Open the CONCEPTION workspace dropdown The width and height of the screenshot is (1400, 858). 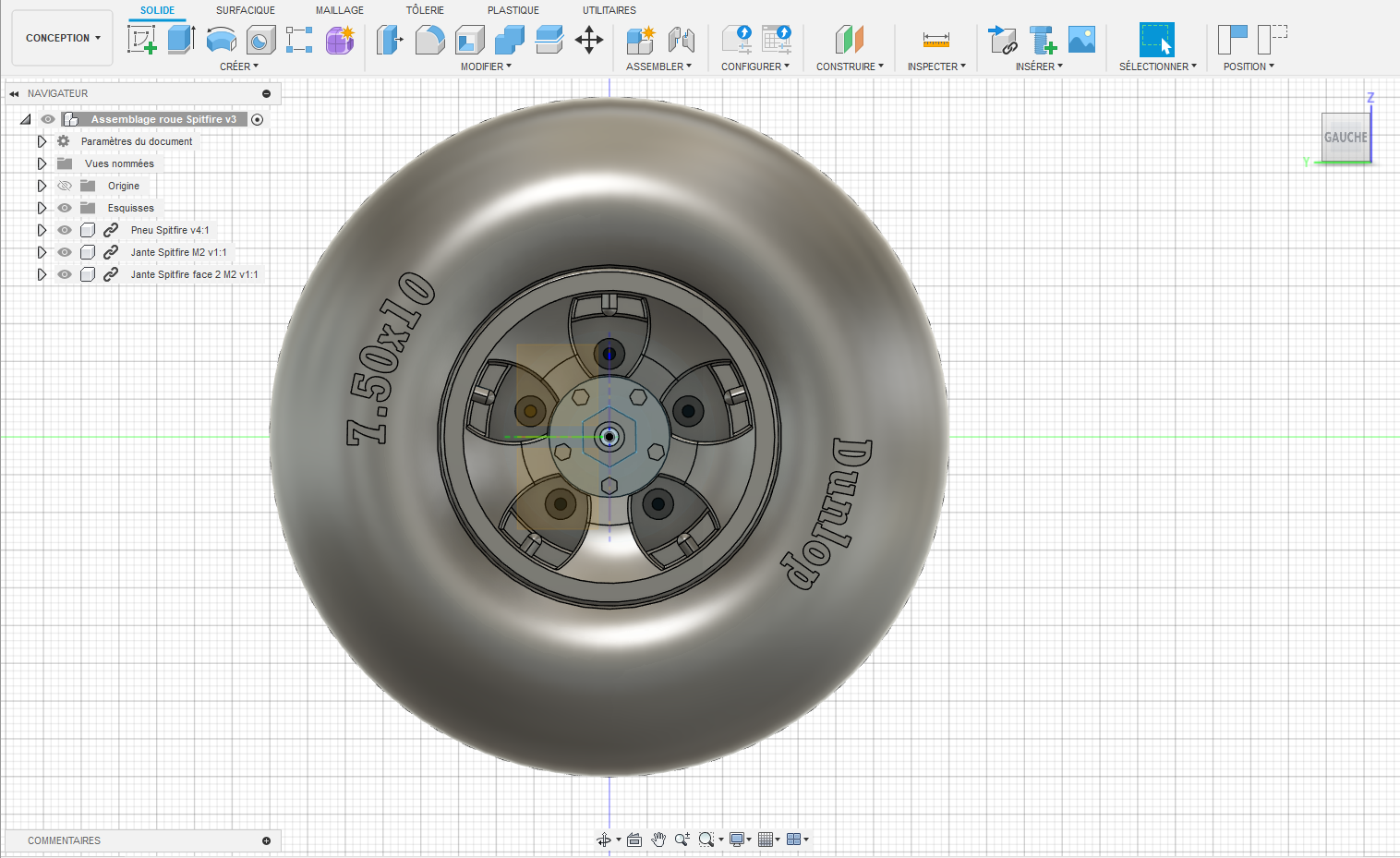[x=63, y=38]
